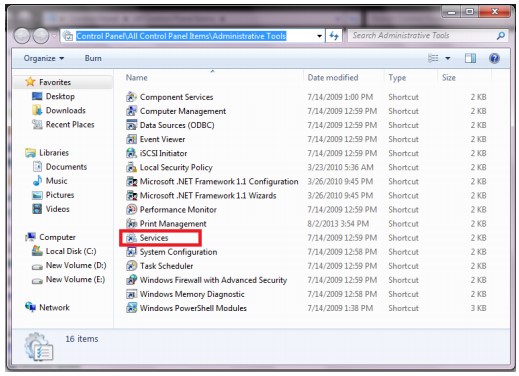Select the Services shortcut icon
519x376 pixels.
click(x=131, y=238)
